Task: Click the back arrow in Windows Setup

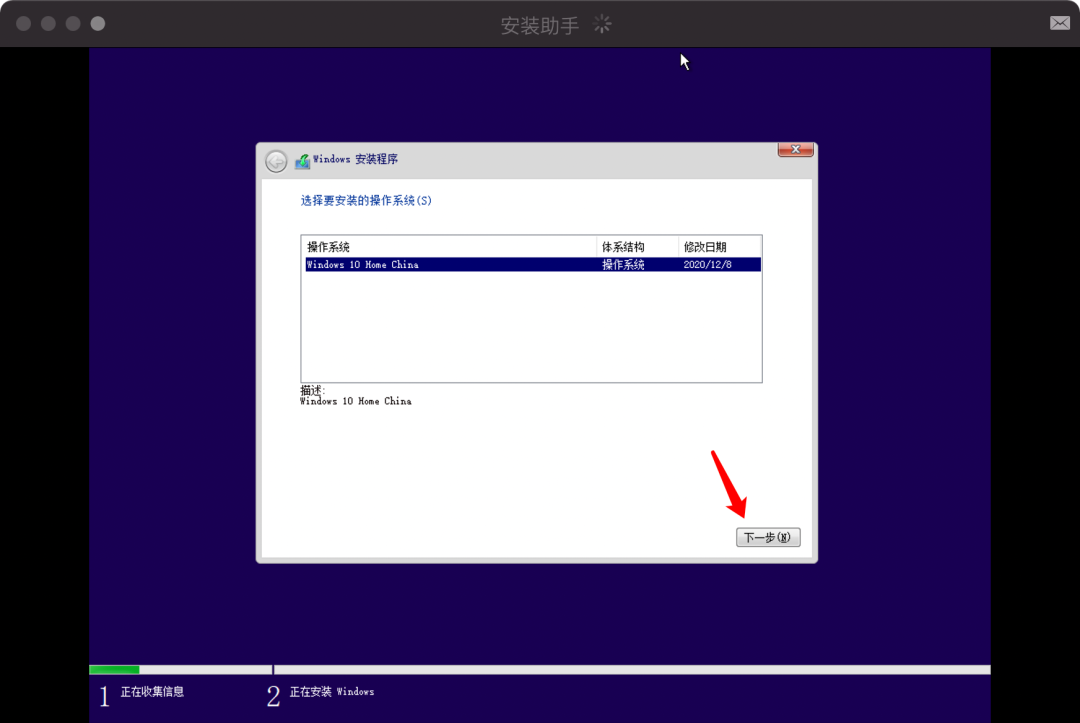Action: (276, 161)
